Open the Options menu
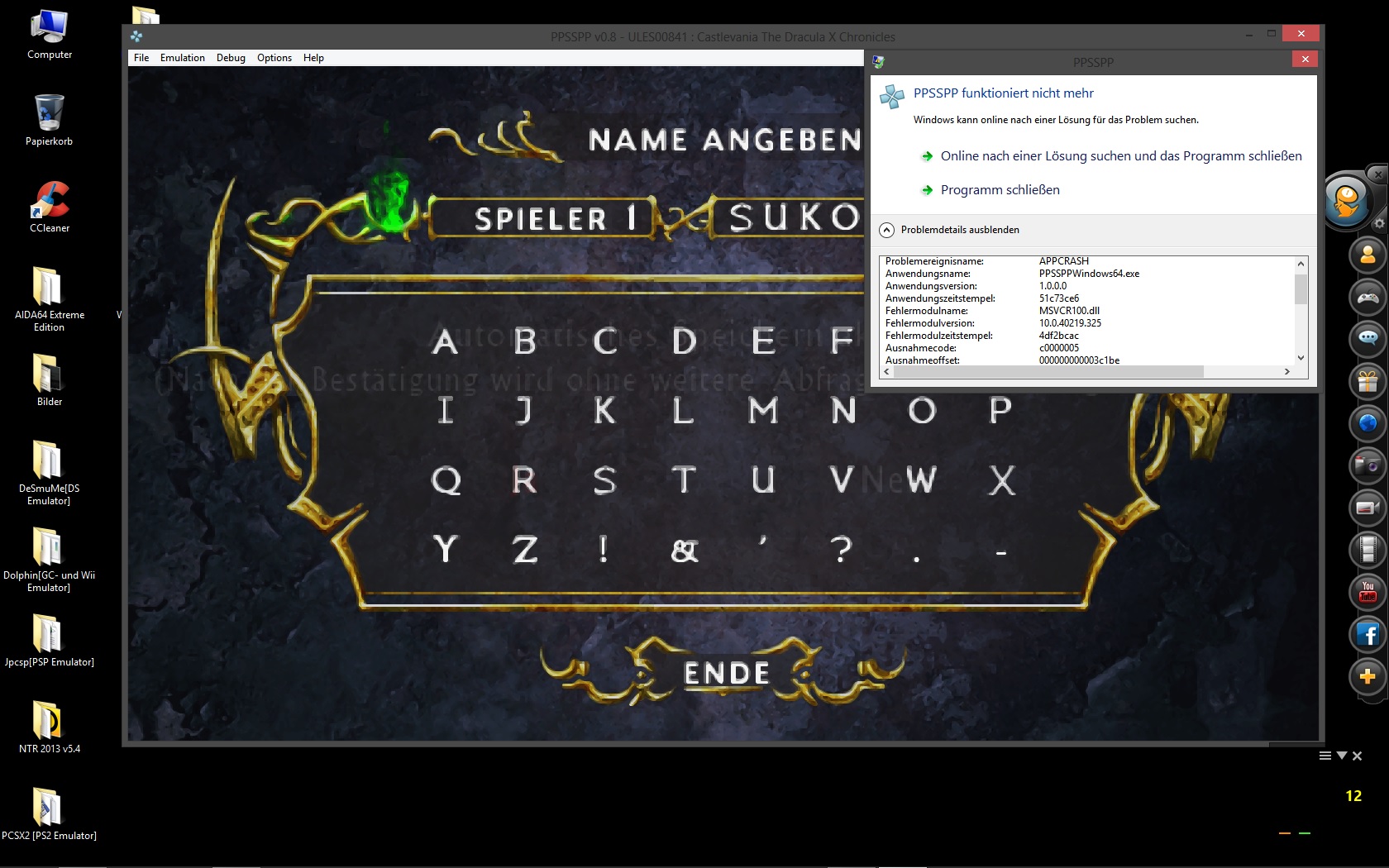This screenshot has width=1389, height=868. pos(274,58)
